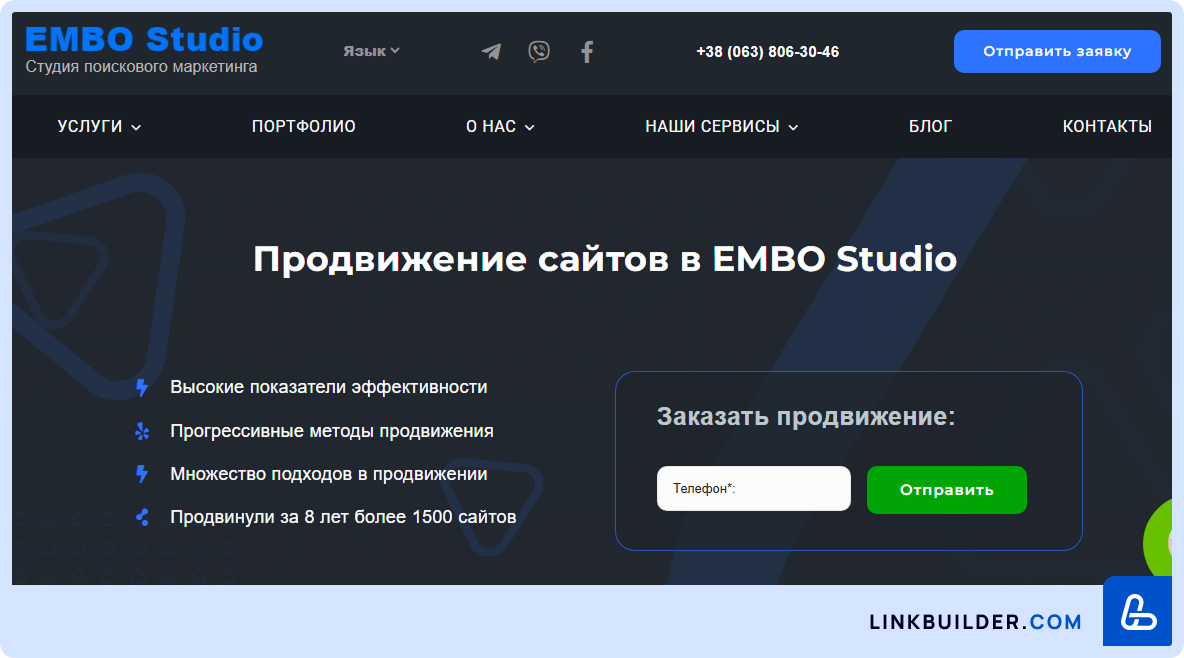Open the Facebook icon link
This screenshot has width=1184, height=658.
click(587, 51)
